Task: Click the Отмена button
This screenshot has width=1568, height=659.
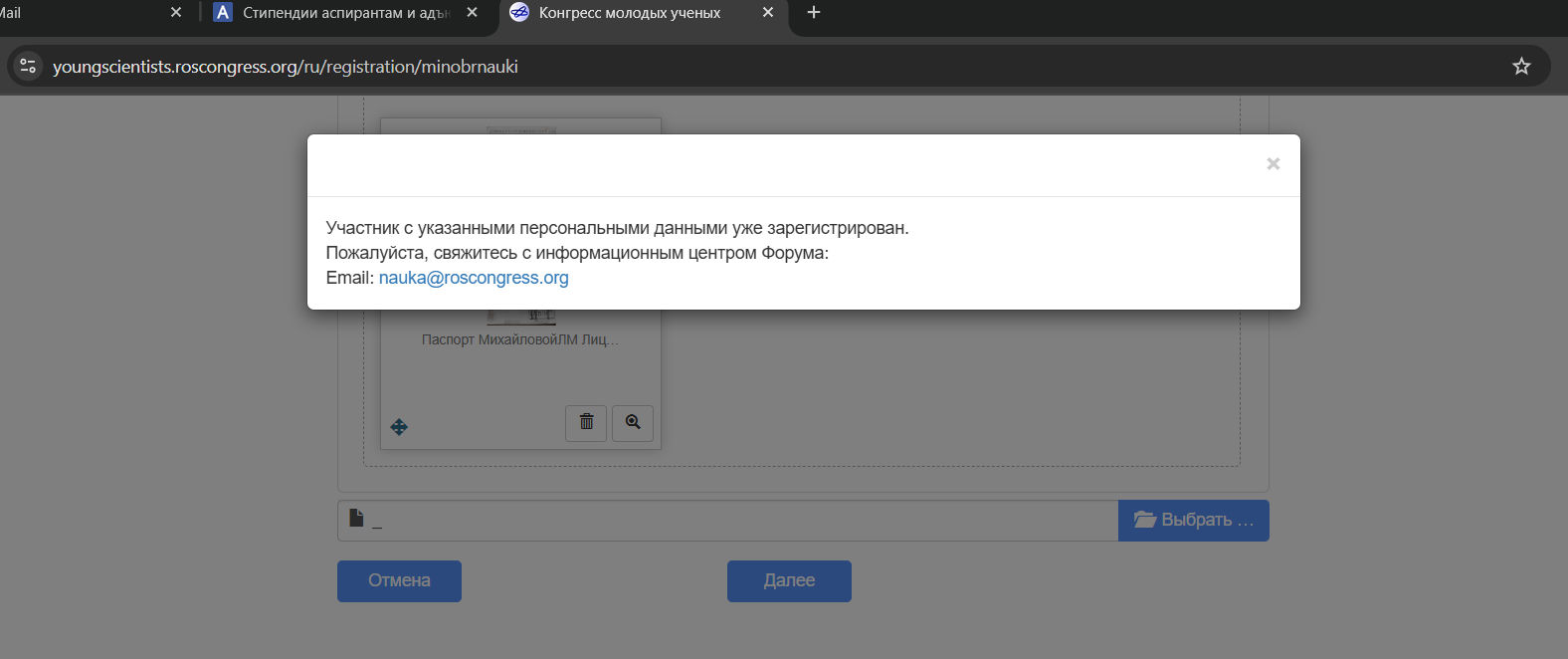Action: 399,581
